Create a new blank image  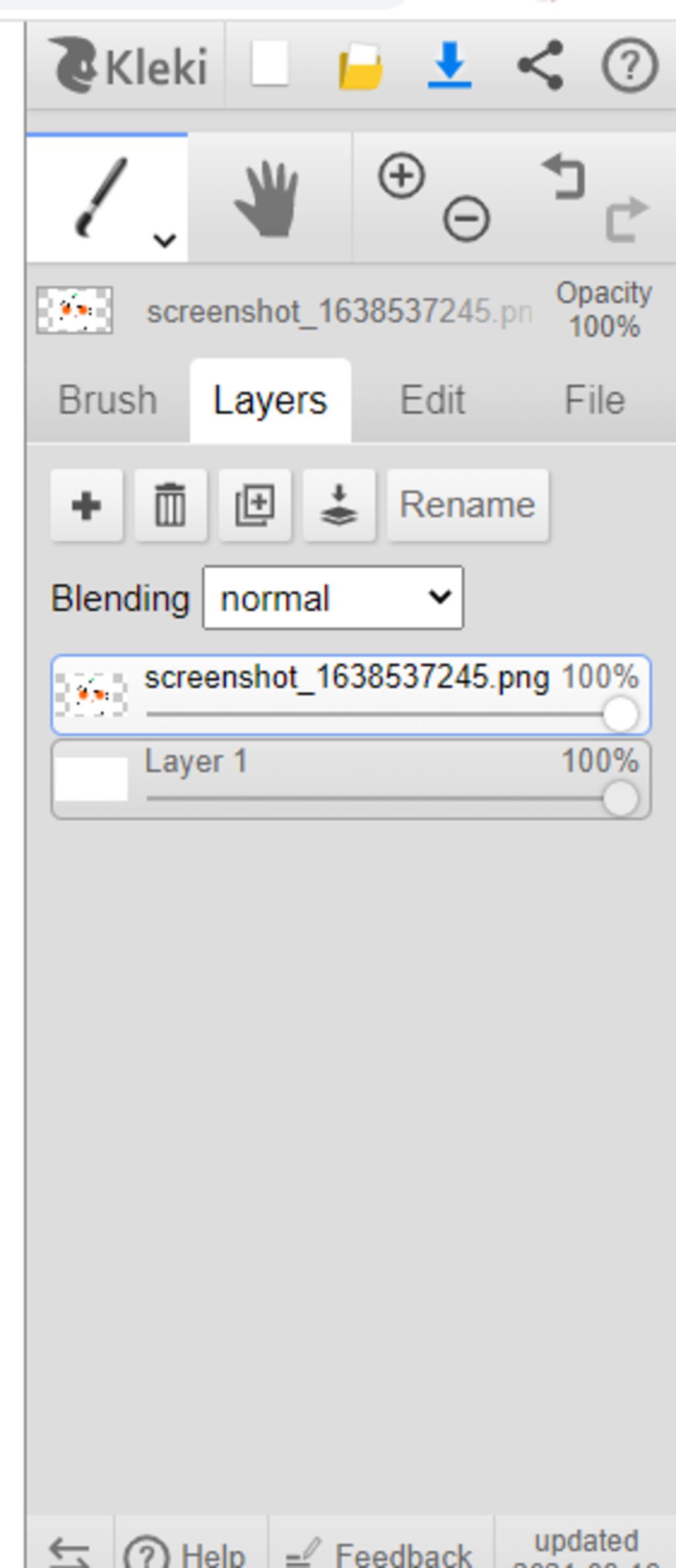(269, 64)
